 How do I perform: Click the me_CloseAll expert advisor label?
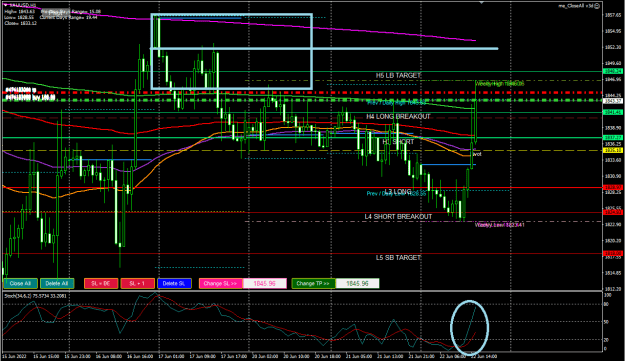[576, 6]
